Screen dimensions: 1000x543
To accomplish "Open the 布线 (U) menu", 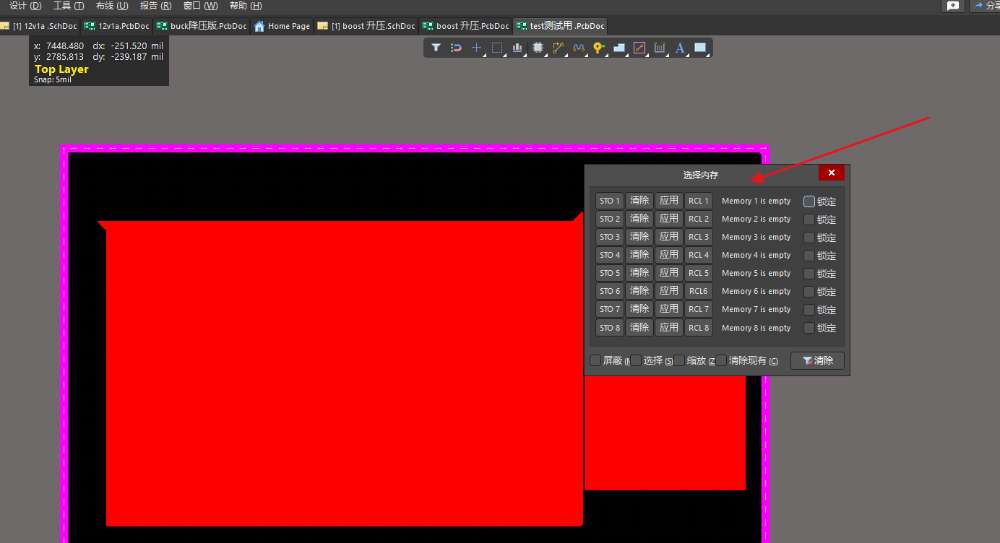I will 112,6.
